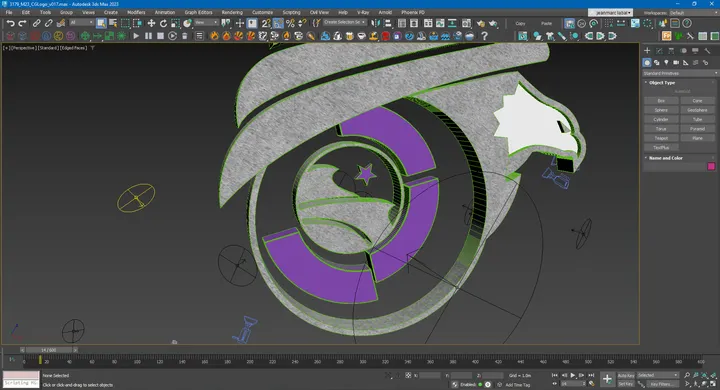Select the Lights category icon in Create panel

pyautogui.click(x=666, y=62)
